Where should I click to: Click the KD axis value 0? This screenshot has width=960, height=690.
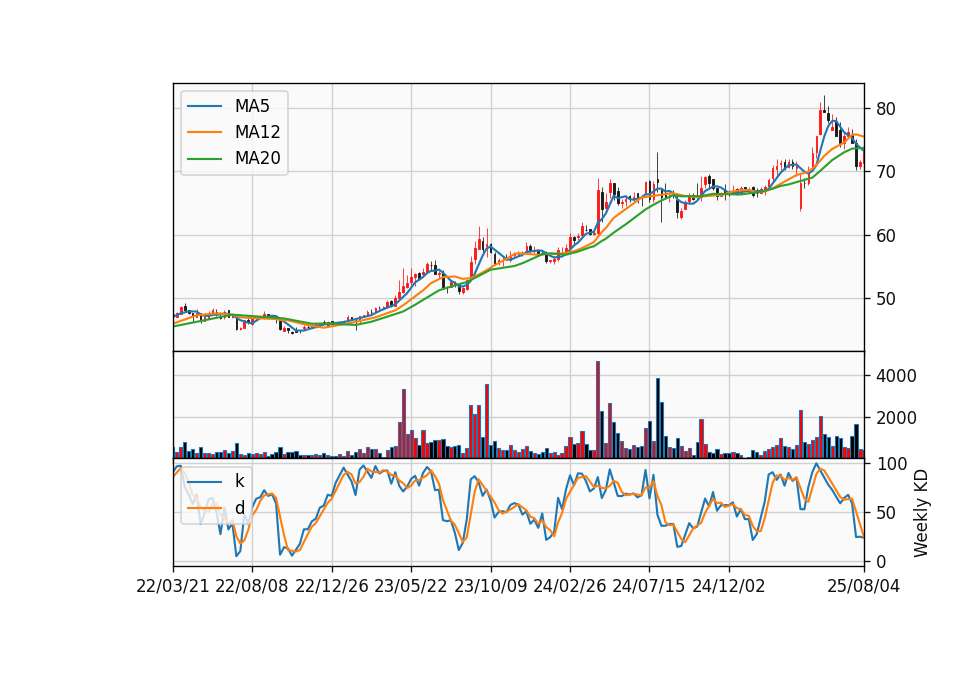click(880, 561)
